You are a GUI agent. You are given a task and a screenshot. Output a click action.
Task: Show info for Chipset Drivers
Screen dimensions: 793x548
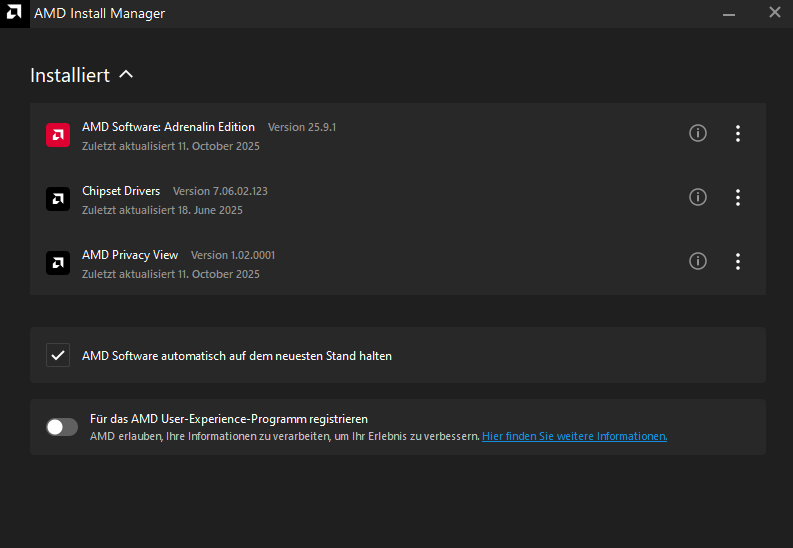tap(698, 197)
